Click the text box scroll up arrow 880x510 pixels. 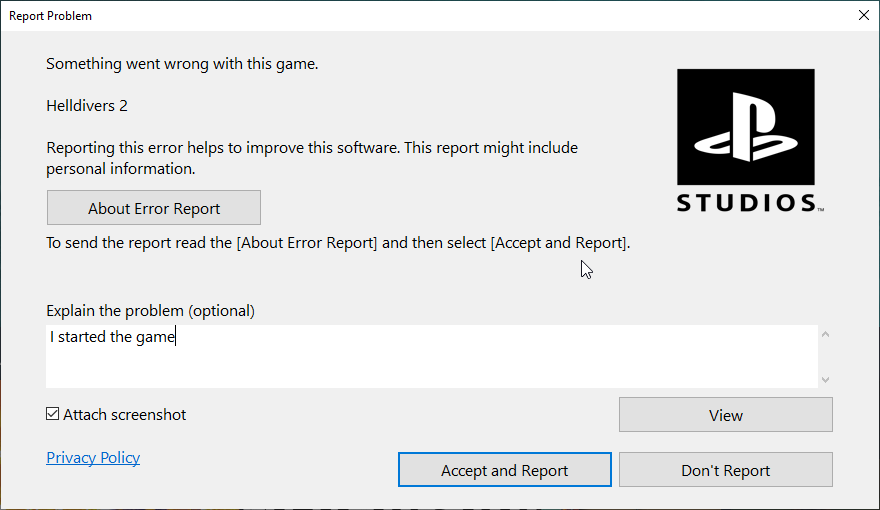pos(825,334)
